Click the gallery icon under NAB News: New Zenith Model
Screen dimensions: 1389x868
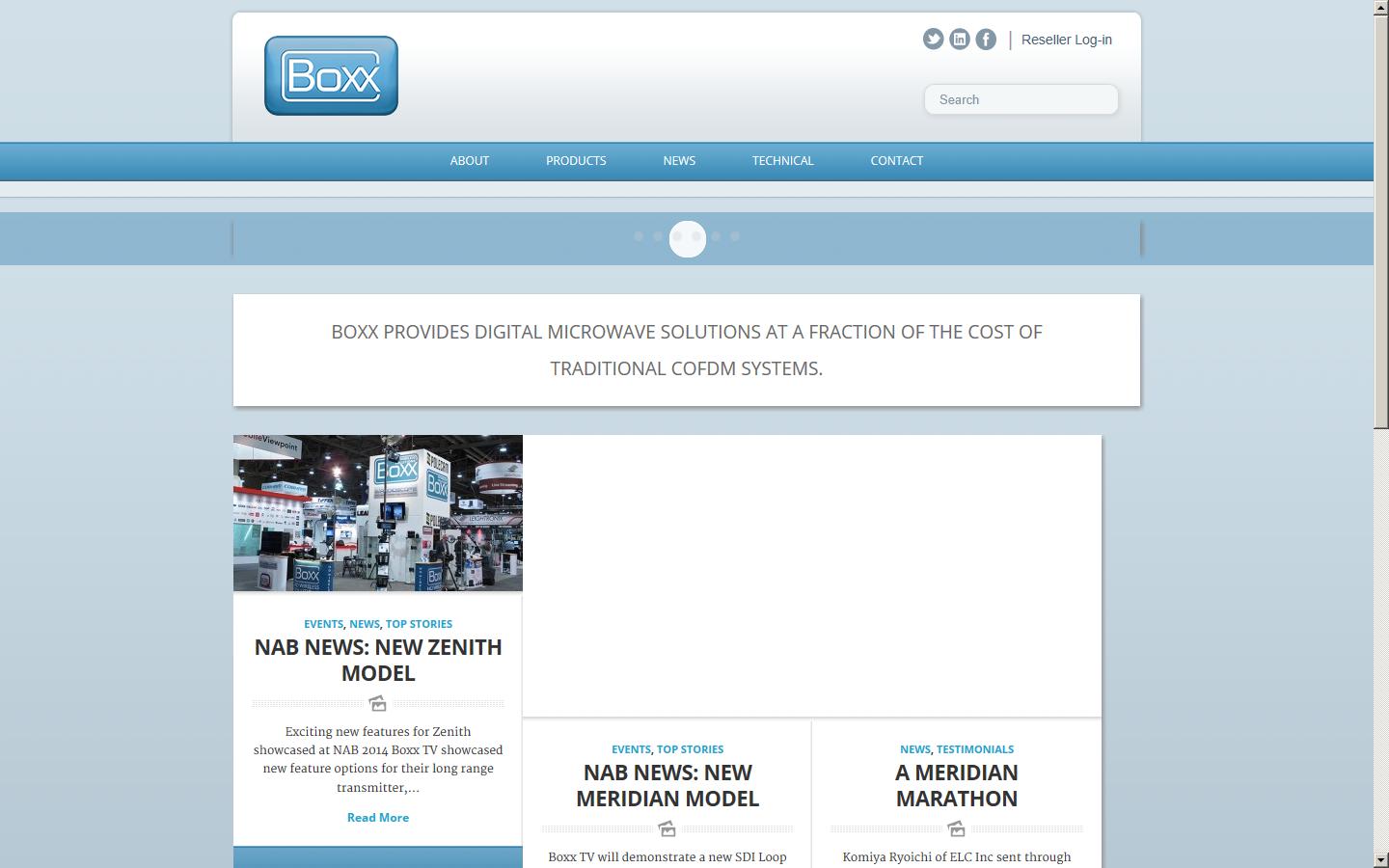coord(377,702)
